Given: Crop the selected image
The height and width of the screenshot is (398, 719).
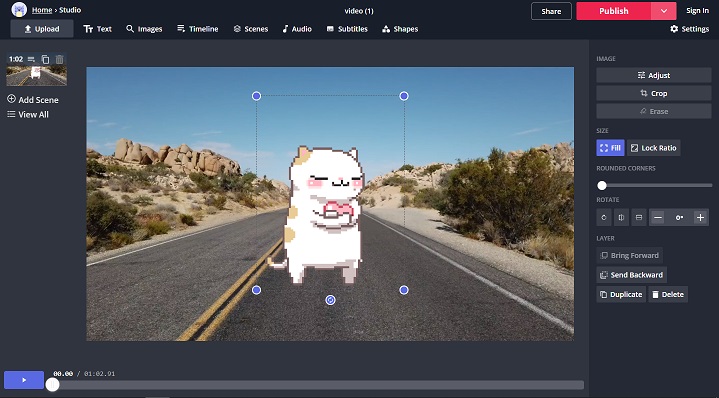Looking at the screenshot, I should (x=654, y=93).
